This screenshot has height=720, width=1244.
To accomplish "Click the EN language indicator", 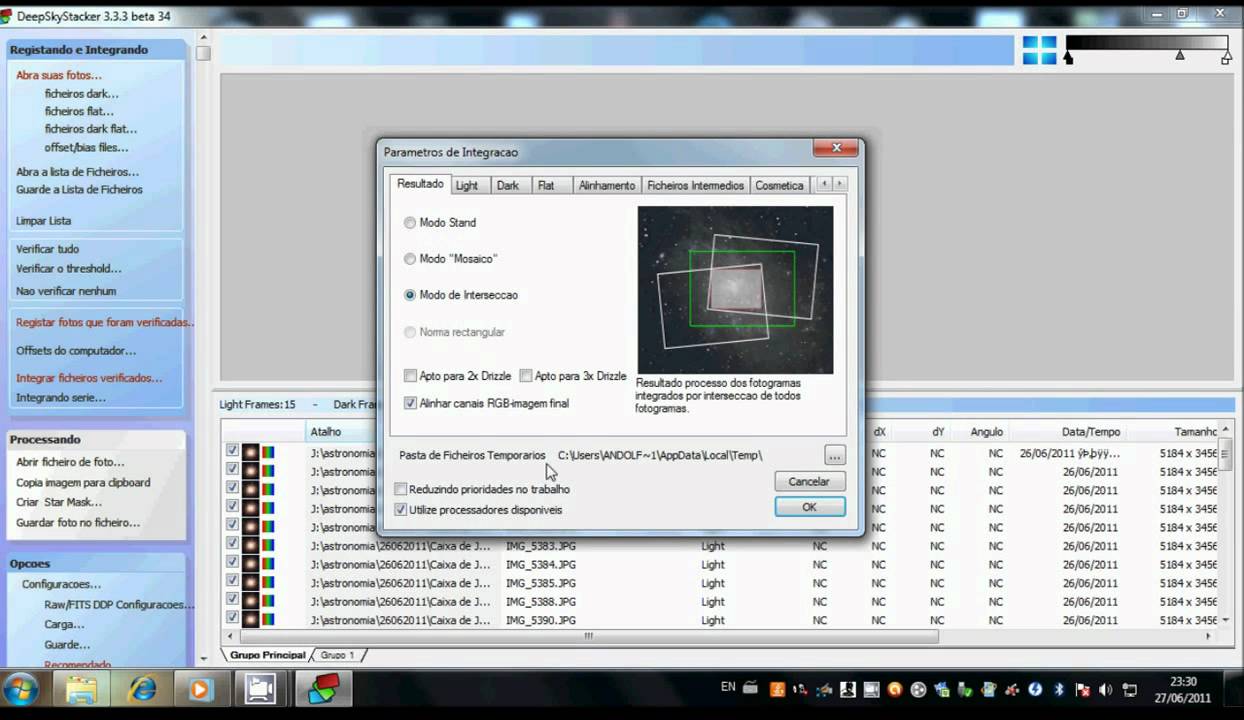I will click(x=728, y=687).
